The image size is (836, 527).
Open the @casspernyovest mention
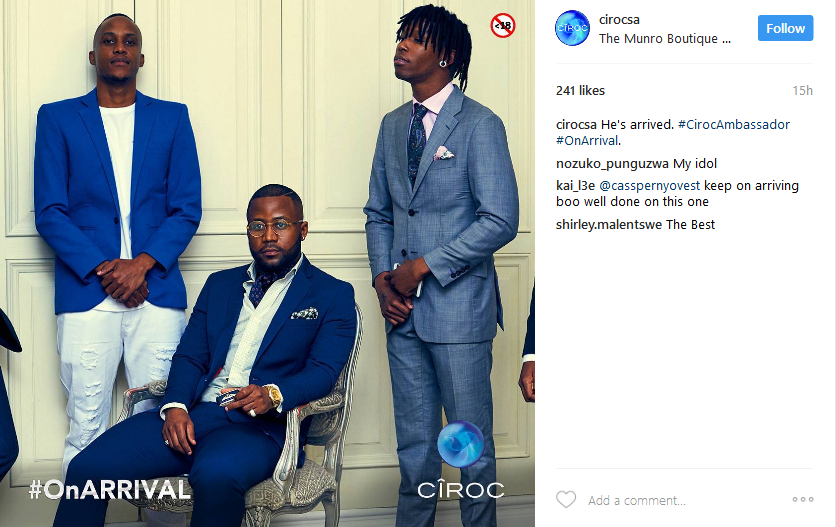click(x=649, y=186)
